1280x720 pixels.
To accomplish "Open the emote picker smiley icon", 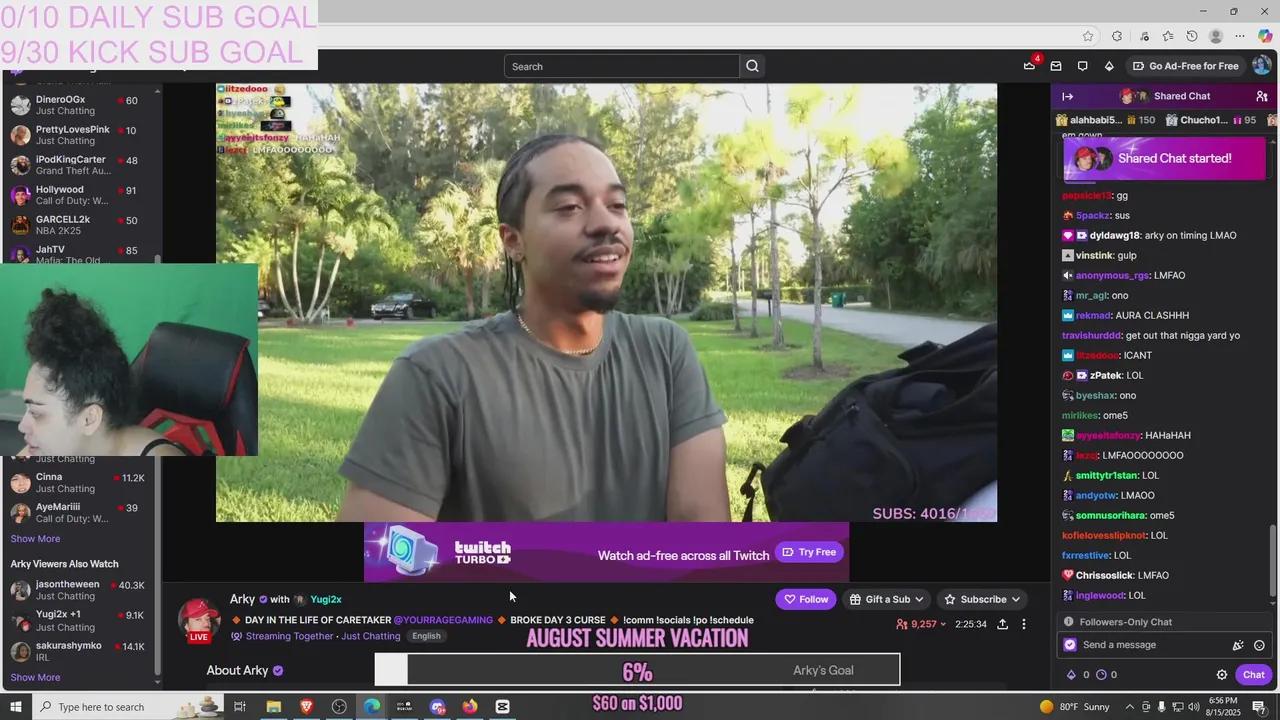I will point(1259,645).
